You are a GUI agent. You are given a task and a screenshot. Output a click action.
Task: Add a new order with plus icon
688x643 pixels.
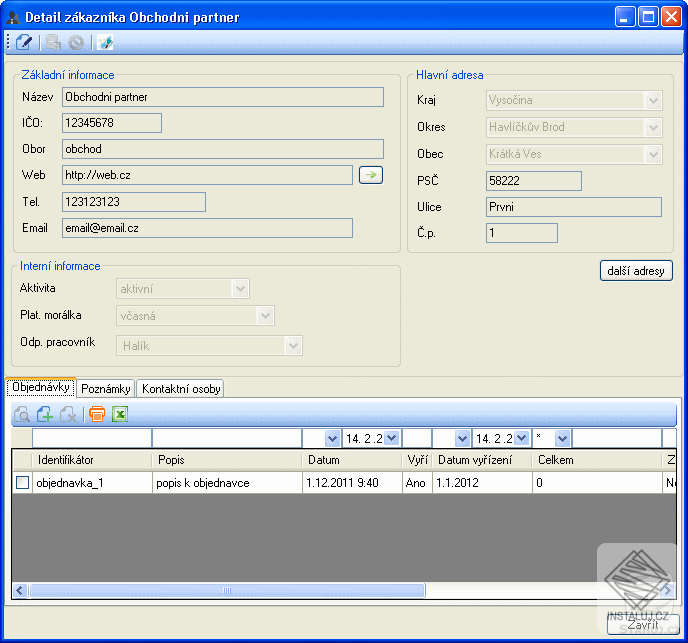[45, 414]
